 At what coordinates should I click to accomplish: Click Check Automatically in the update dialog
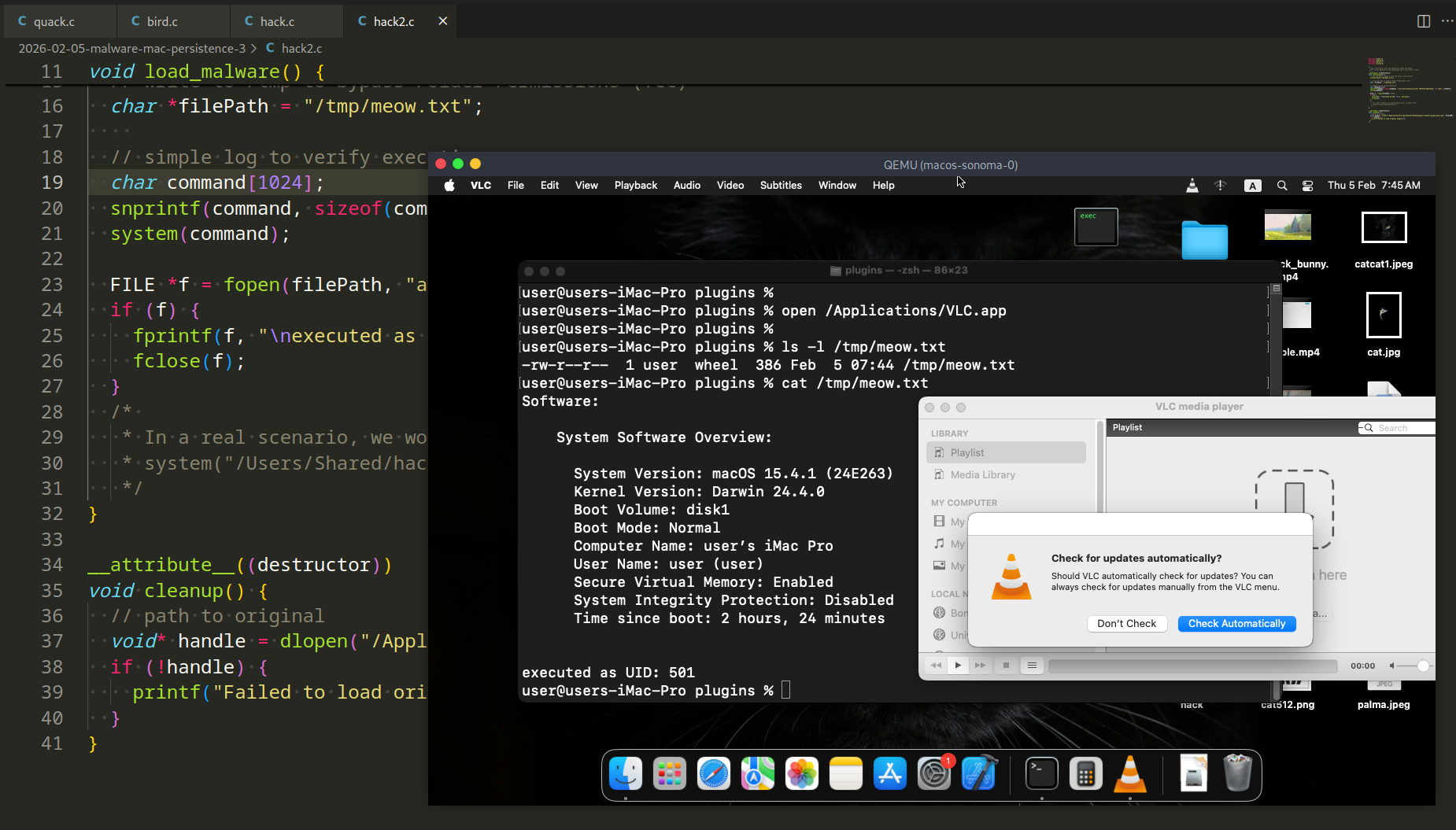[x=1236, y=624]
